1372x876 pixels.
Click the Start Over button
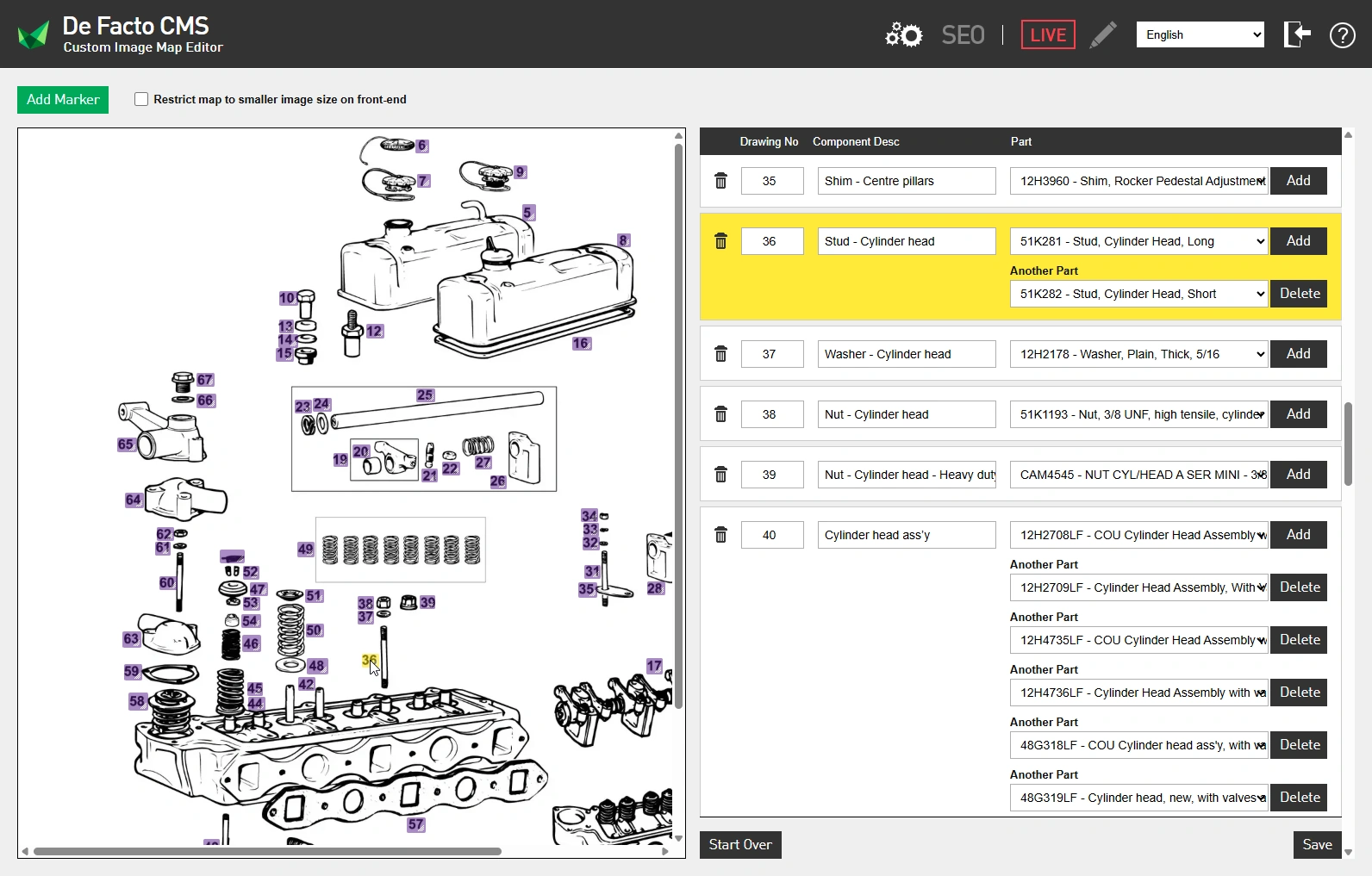click(x=740, y=845)
